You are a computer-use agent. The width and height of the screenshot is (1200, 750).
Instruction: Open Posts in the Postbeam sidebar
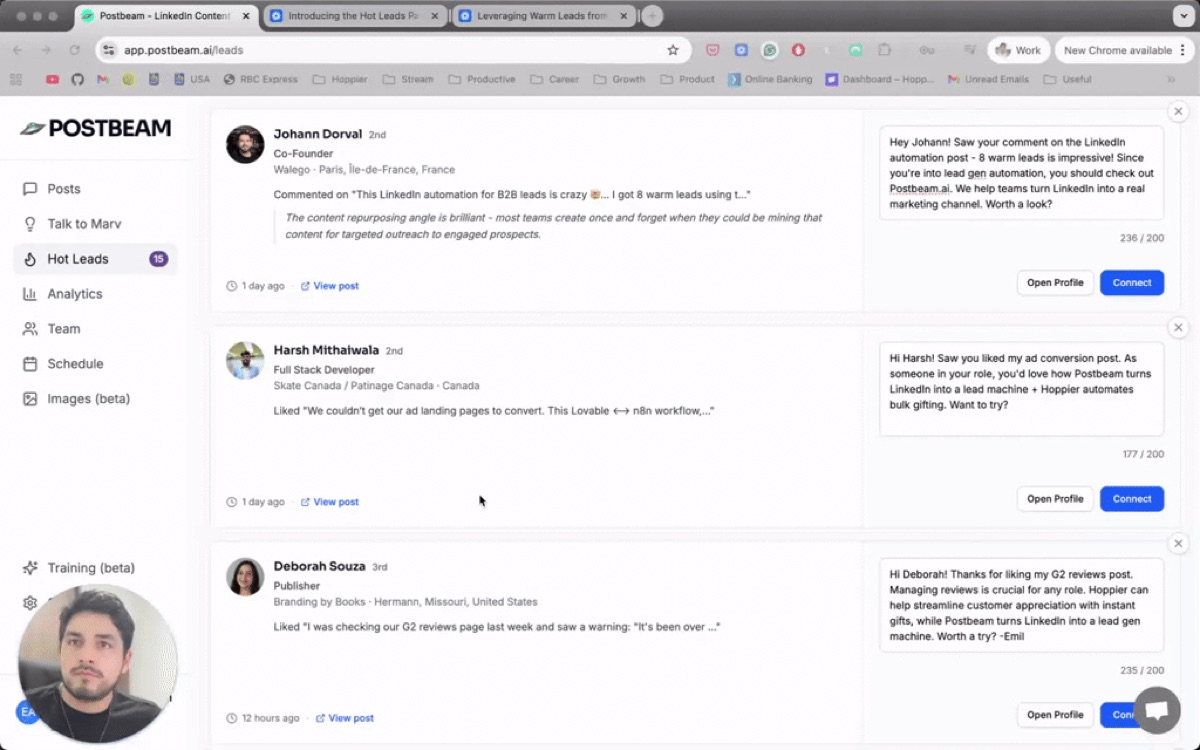pyautogui.click(x=64, y=189)
